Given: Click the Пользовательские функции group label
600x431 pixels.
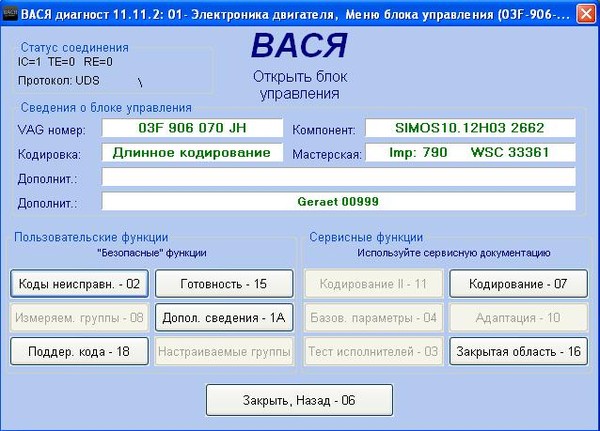Looking at the screenshot, I should (x=91, y=237).
